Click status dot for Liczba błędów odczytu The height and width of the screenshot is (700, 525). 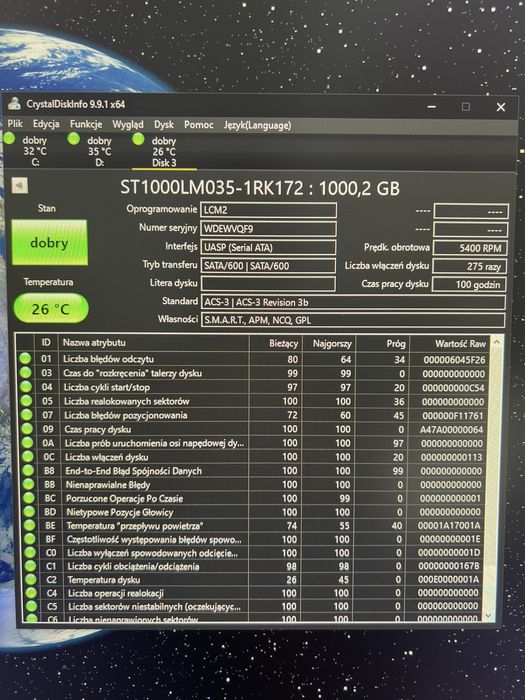(x=25, y=358)
